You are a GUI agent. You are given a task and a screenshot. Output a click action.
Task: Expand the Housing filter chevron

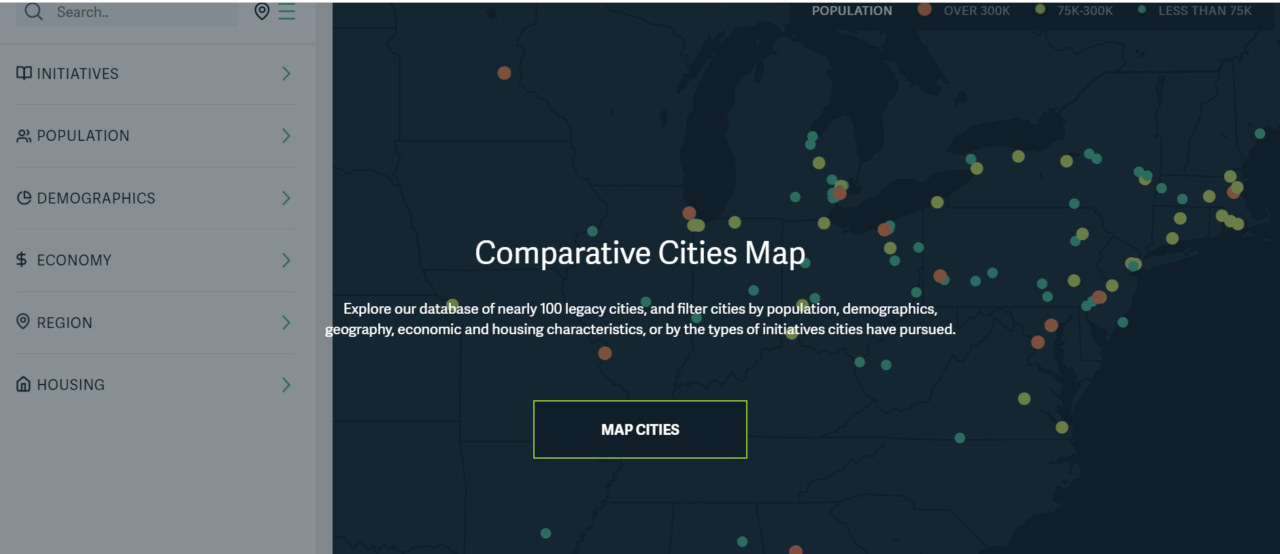click(286, 384)
